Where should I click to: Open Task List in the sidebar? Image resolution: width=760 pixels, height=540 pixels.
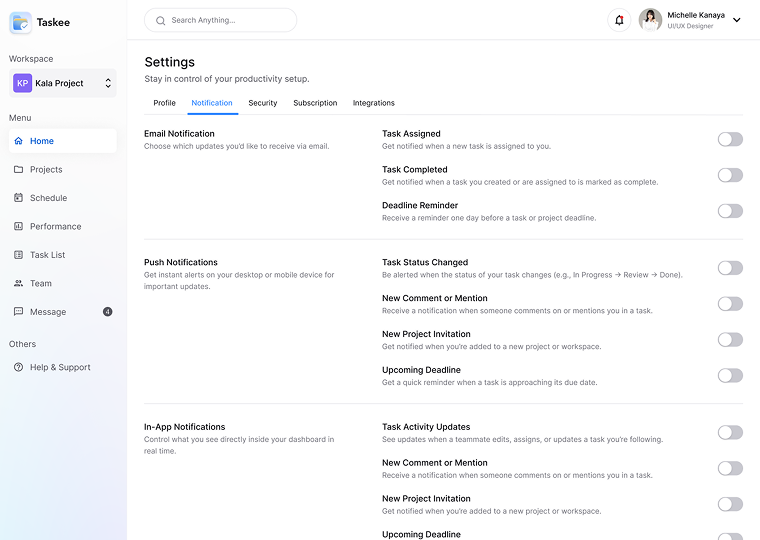(x=63, y=255)
